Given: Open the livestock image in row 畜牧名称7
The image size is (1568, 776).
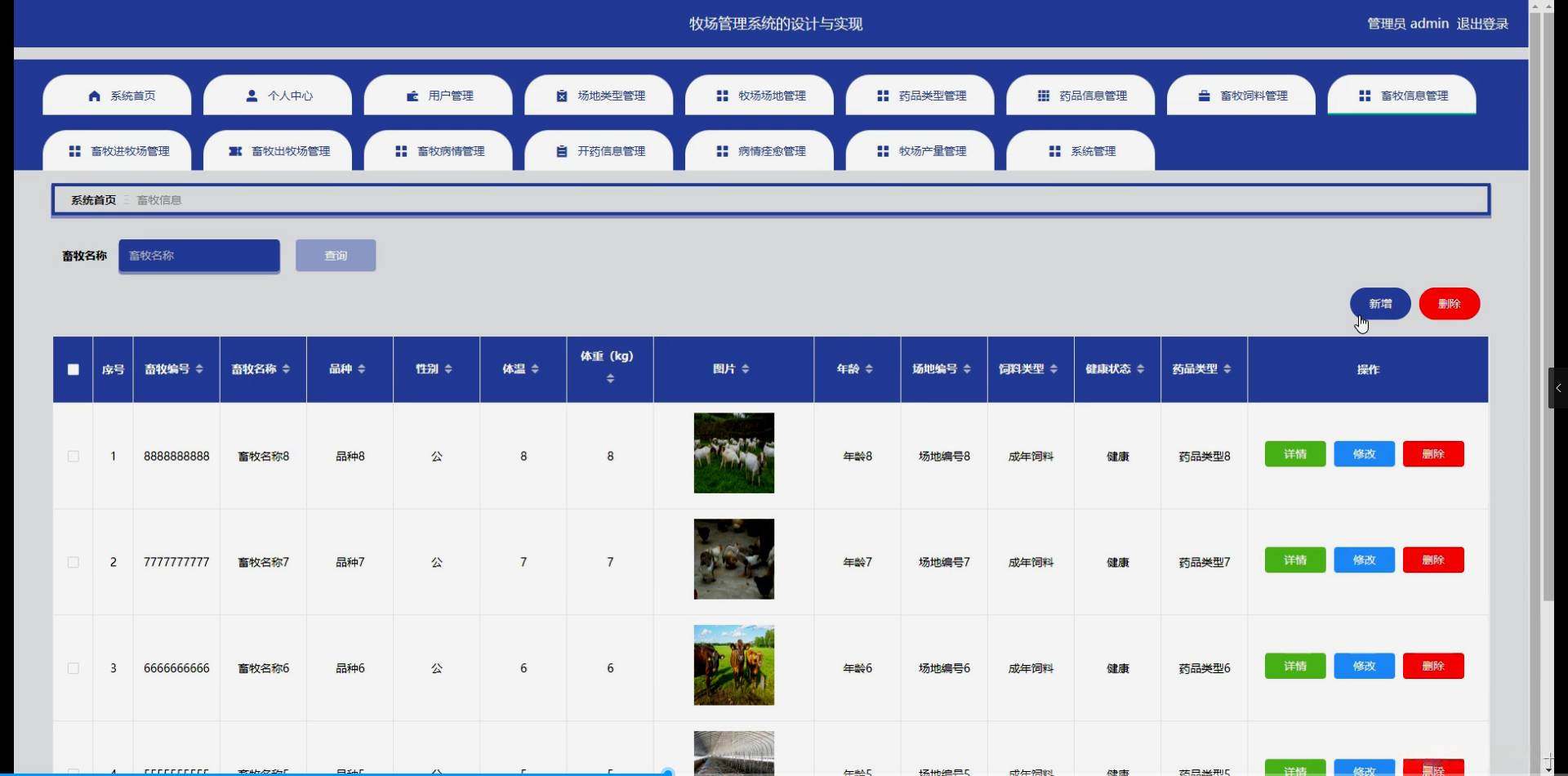Looking at the screenshot, I should (x=734, y=560).
